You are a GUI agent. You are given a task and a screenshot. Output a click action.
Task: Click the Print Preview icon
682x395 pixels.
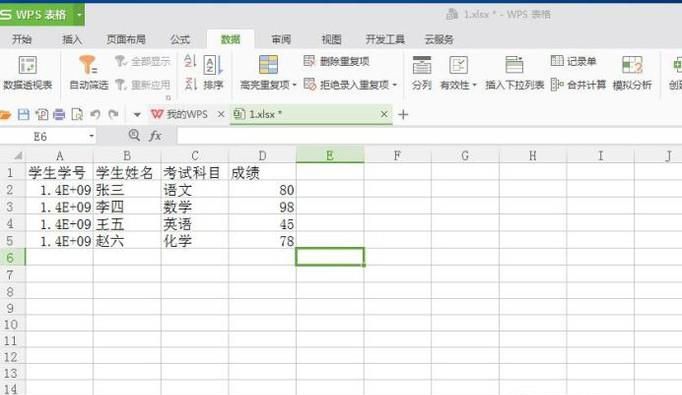coord(77,114)
